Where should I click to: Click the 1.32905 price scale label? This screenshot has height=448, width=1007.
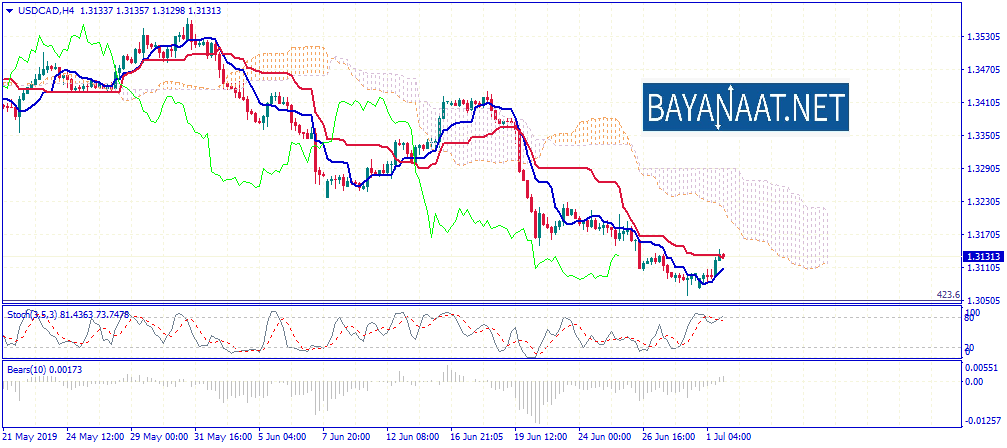(x=982, y=169)
